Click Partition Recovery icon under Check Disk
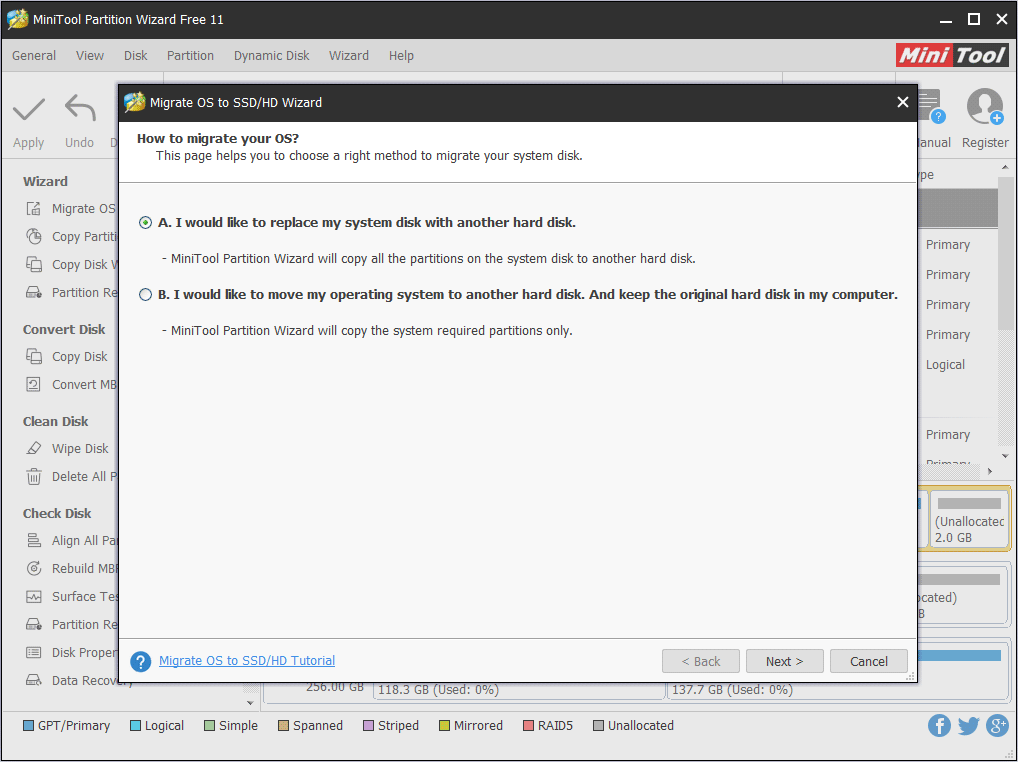The image size is (1018, 762). (33, 624)
